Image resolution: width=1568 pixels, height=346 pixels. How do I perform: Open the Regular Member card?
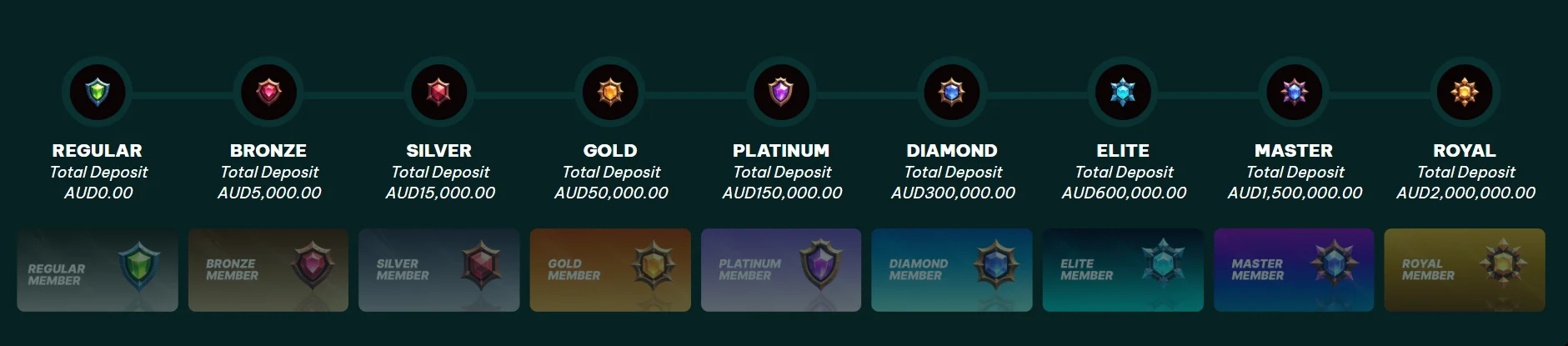tap(98, 270)
